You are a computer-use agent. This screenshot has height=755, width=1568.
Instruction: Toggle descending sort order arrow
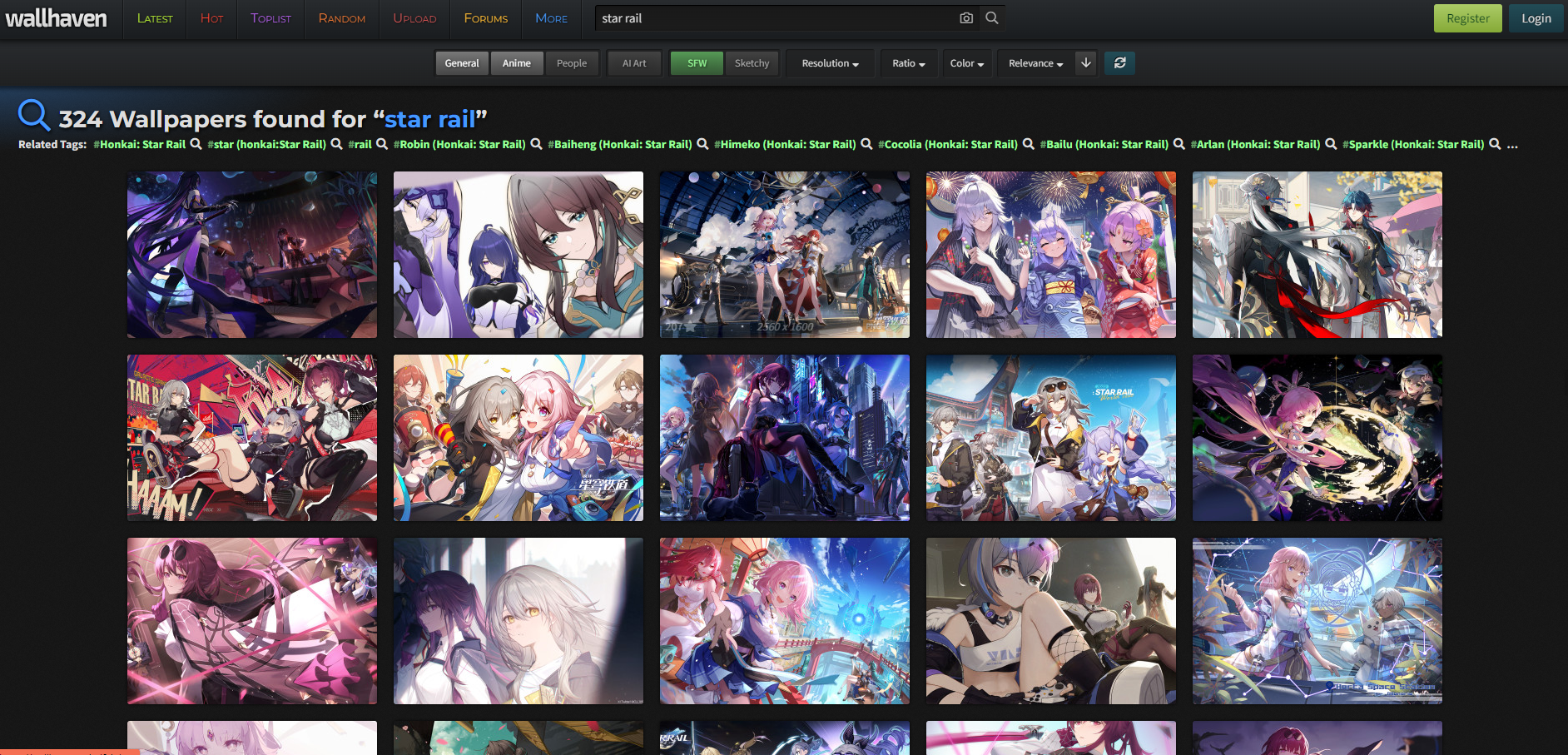click(x=1085, y=63)
